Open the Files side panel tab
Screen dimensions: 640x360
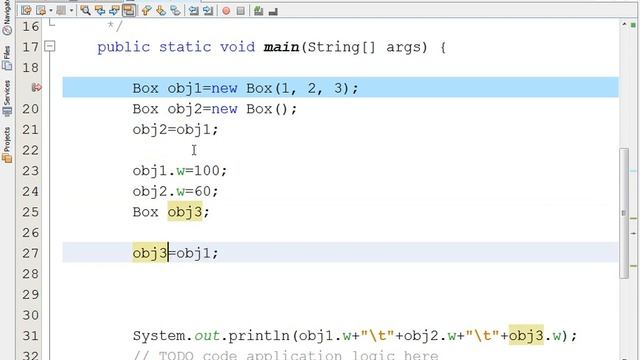point(7,58)
